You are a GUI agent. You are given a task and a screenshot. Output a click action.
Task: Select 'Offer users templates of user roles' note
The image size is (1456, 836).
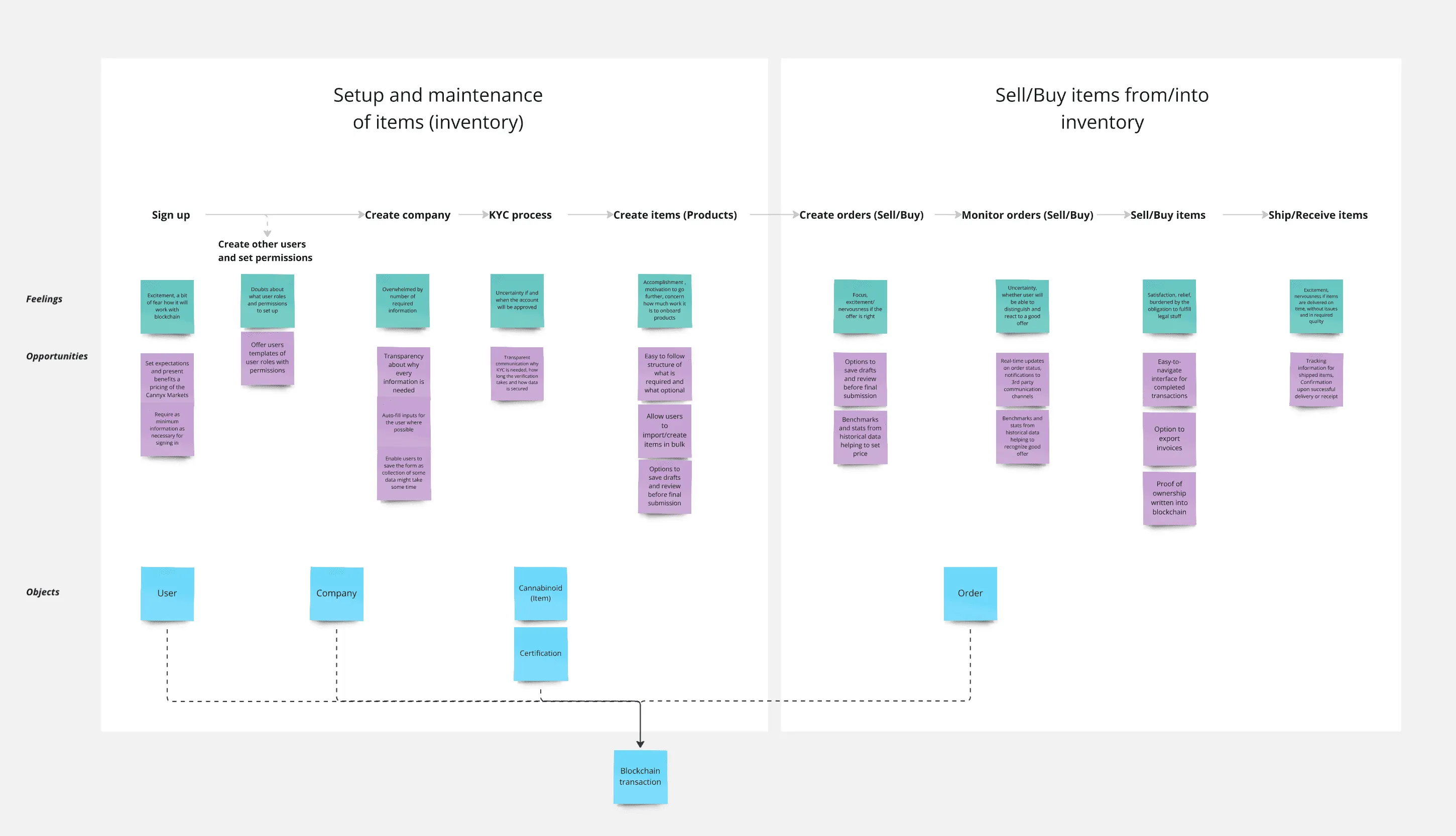tap(267, 358)
